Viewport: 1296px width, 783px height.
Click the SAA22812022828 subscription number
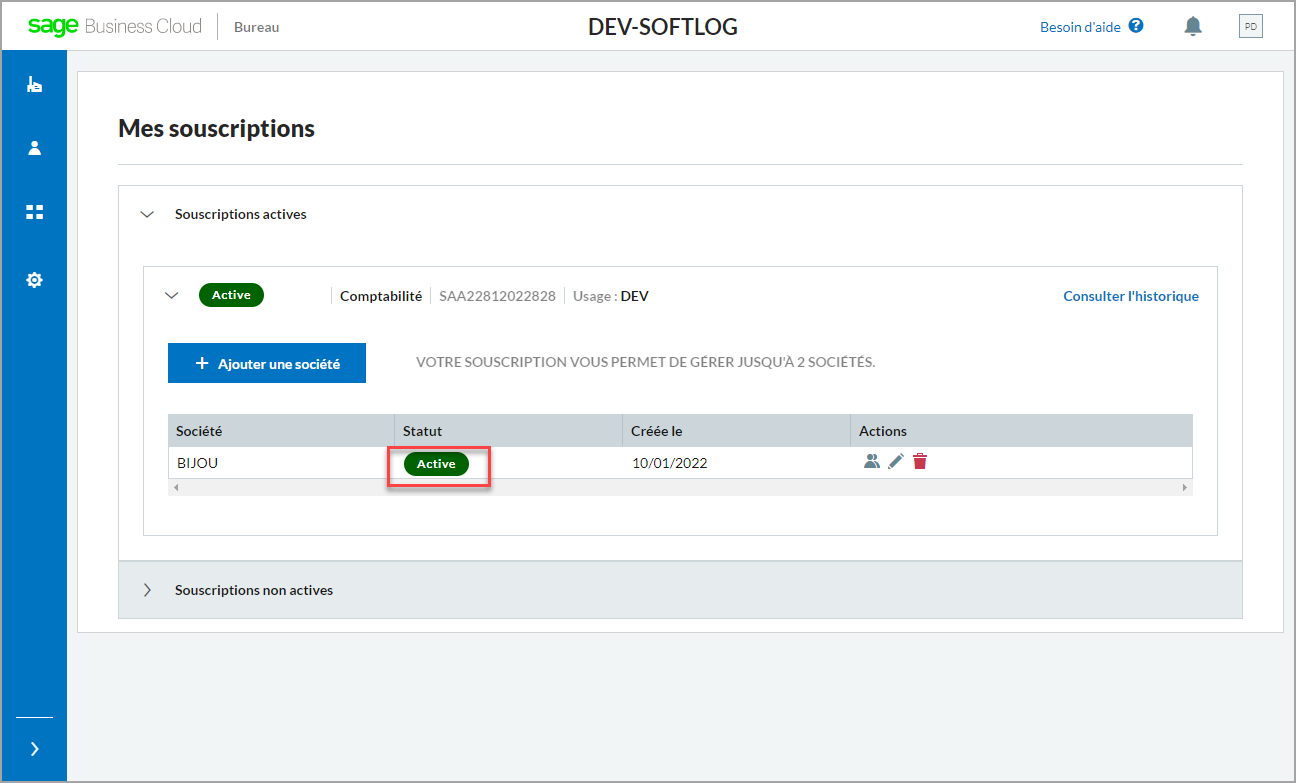(497, 296)
